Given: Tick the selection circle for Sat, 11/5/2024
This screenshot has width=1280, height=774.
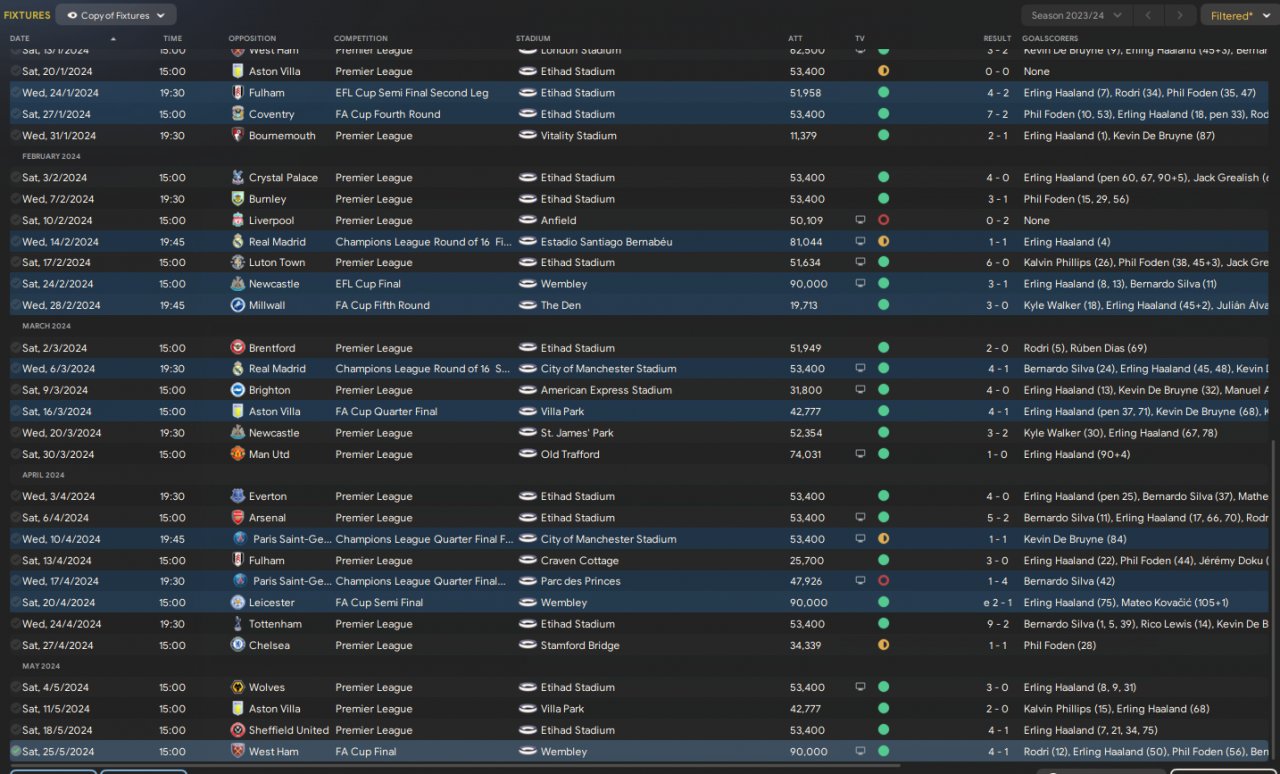Looking at the screenshot, I should point(15,709).
